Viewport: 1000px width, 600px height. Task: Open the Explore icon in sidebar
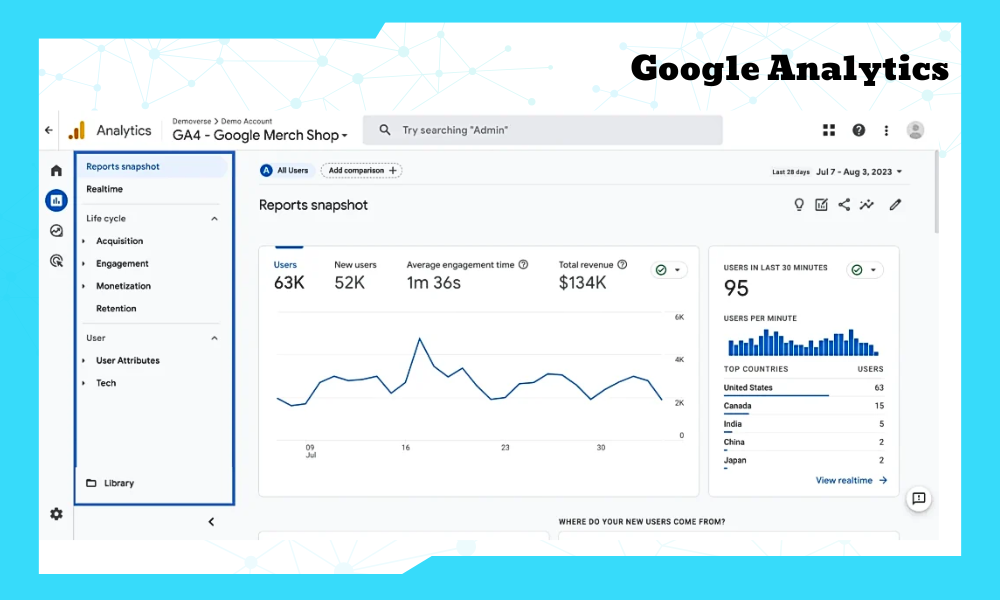pos(56,230)
